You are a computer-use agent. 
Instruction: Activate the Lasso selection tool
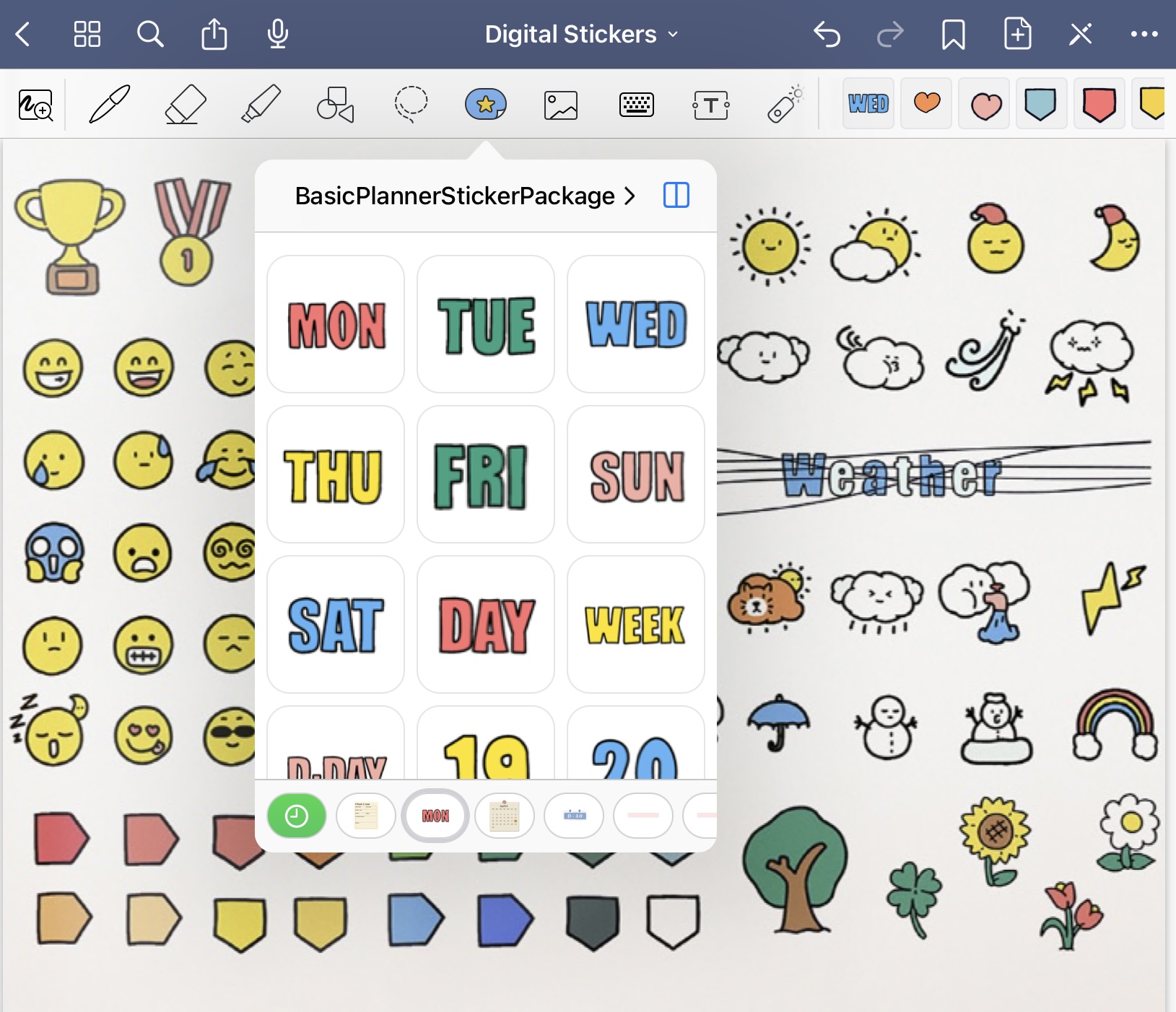(411, 104)
